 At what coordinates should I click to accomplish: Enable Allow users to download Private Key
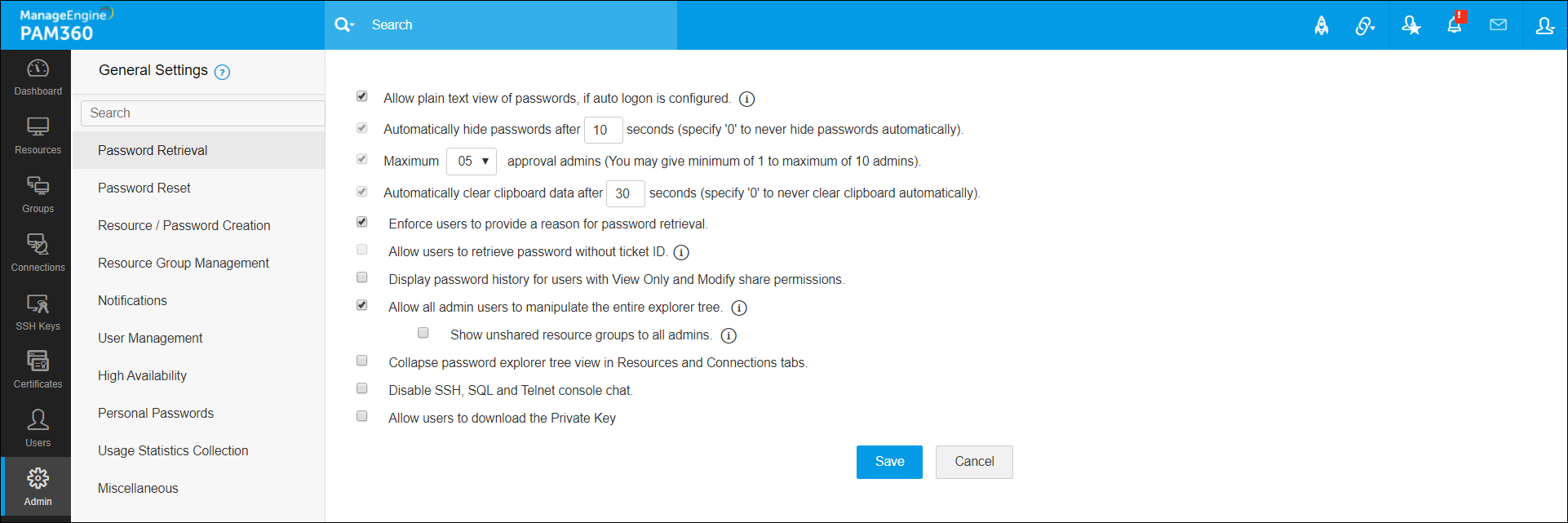[362, 416]
